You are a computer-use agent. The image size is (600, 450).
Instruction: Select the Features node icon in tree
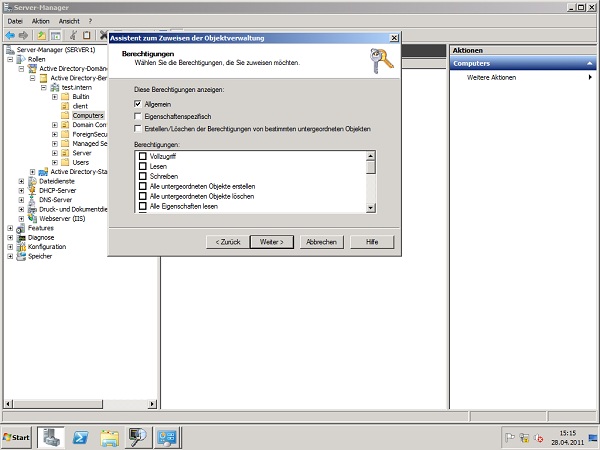pyautogui.click(x=21, y=228)
